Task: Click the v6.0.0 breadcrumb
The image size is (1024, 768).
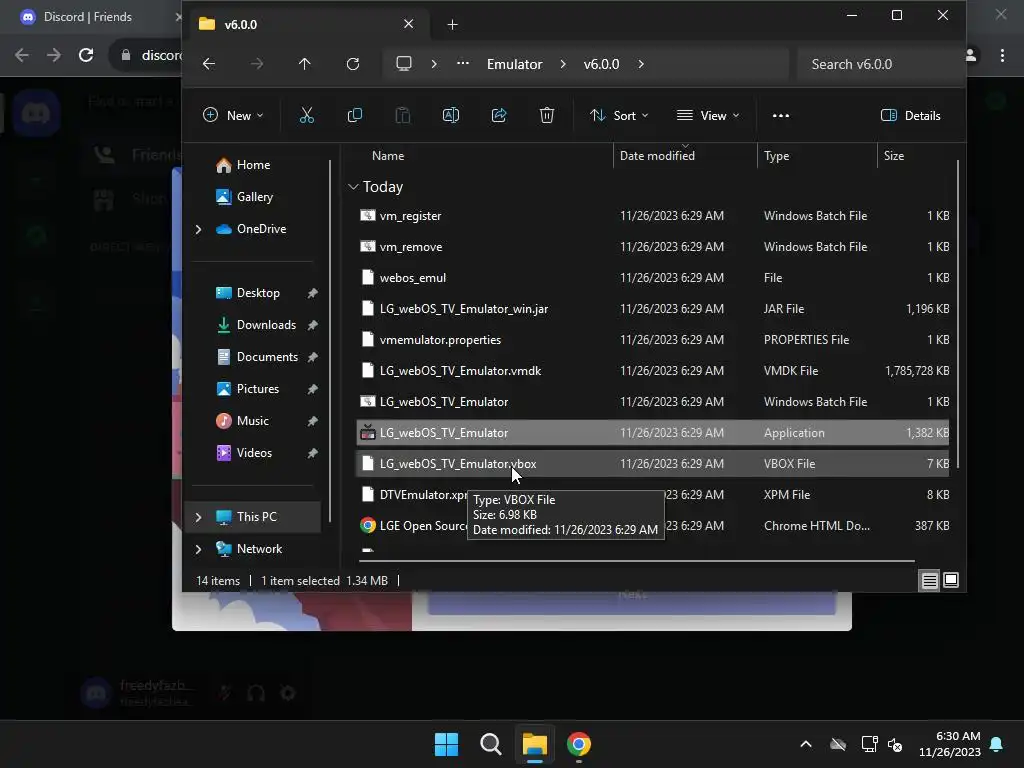Action: [x=601, y=64]
